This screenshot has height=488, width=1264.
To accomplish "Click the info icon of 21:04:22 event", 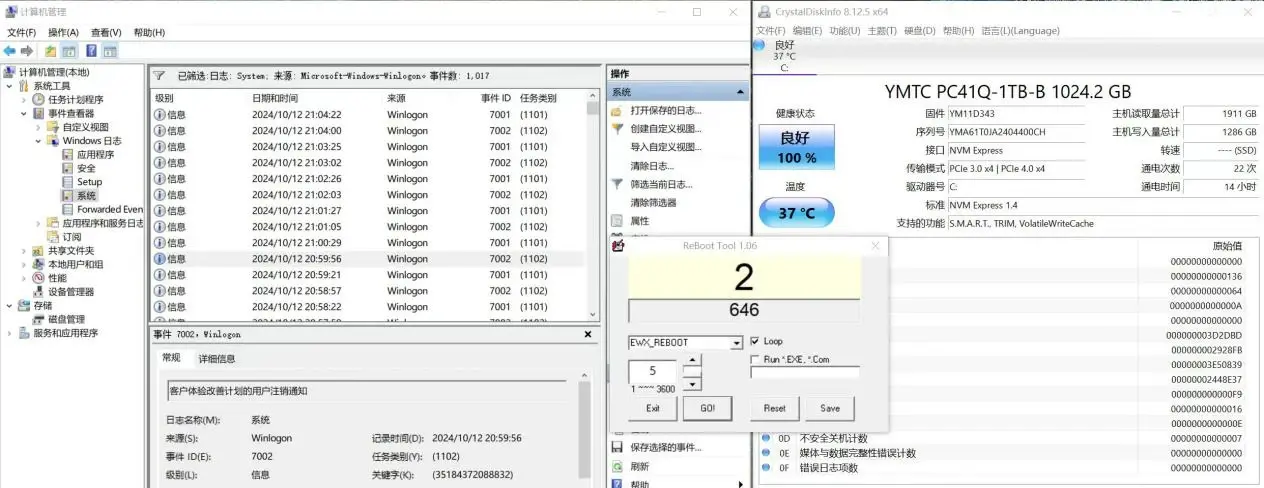I will pyautogui.click(x=159, y=115).
